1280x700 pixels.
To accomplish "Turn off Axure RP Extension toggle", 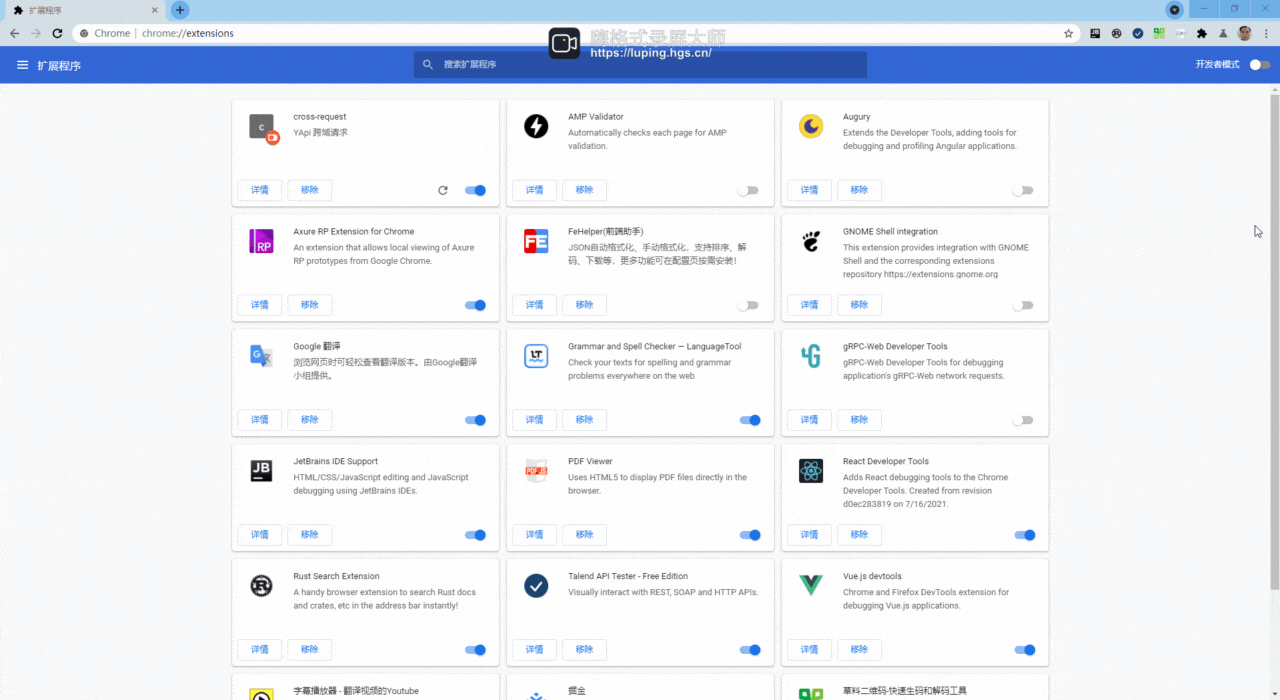I will tap(475, 305).
